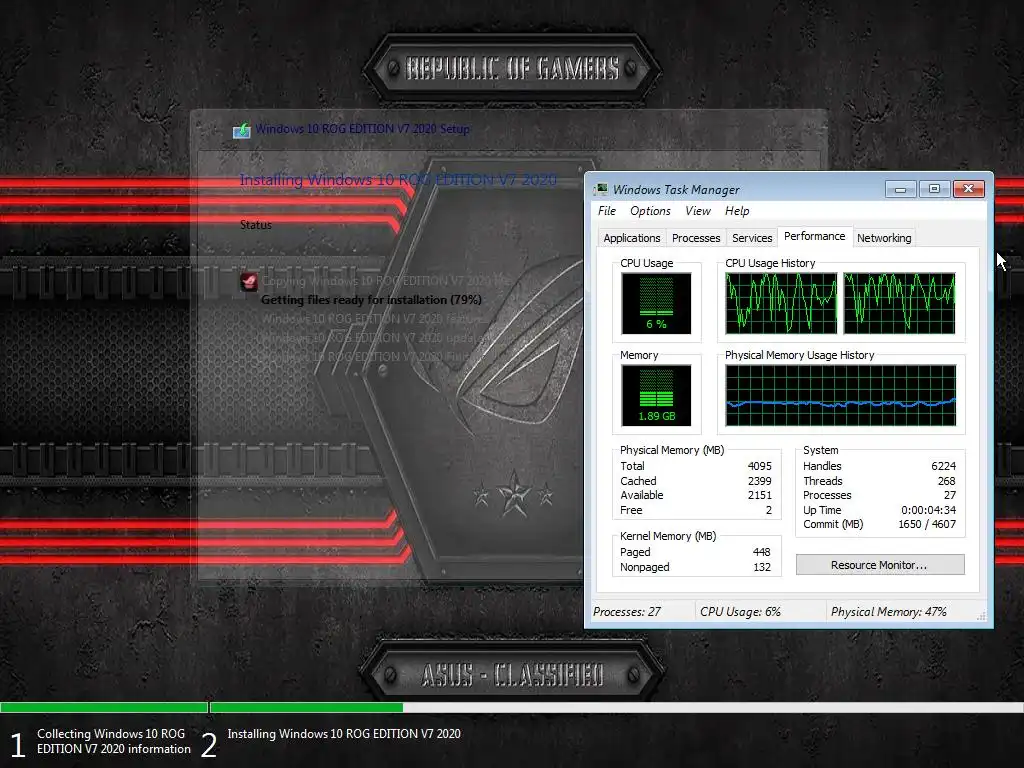This screenshot has height=768, width=1024.
Task: Click the status bar Processes: 27
Action: 627,612
